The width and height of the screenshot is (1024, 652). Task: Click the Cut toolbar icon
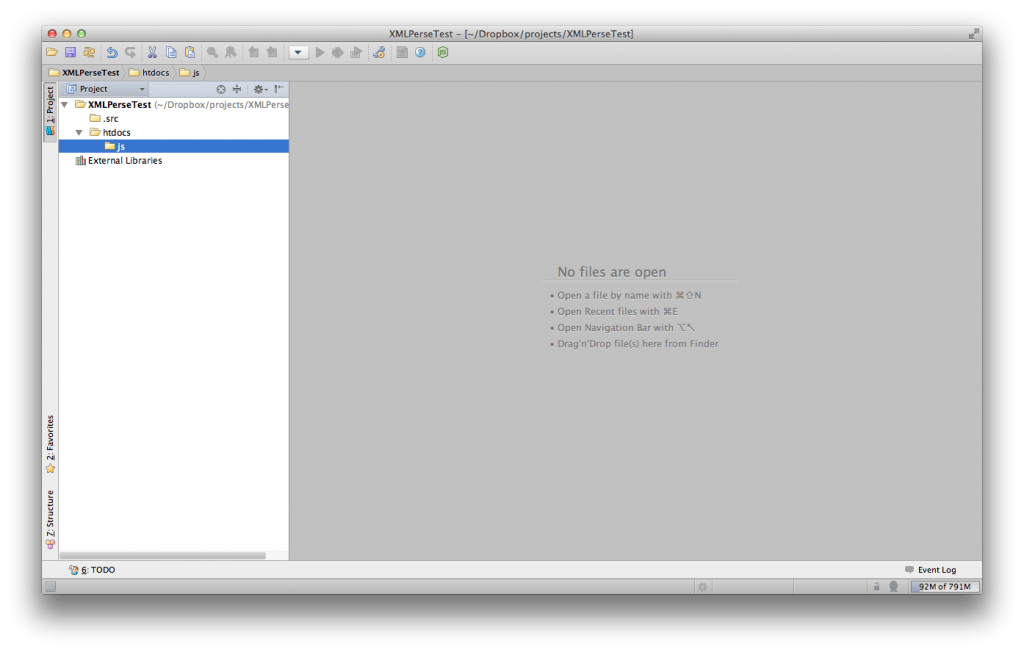(151, 52)
